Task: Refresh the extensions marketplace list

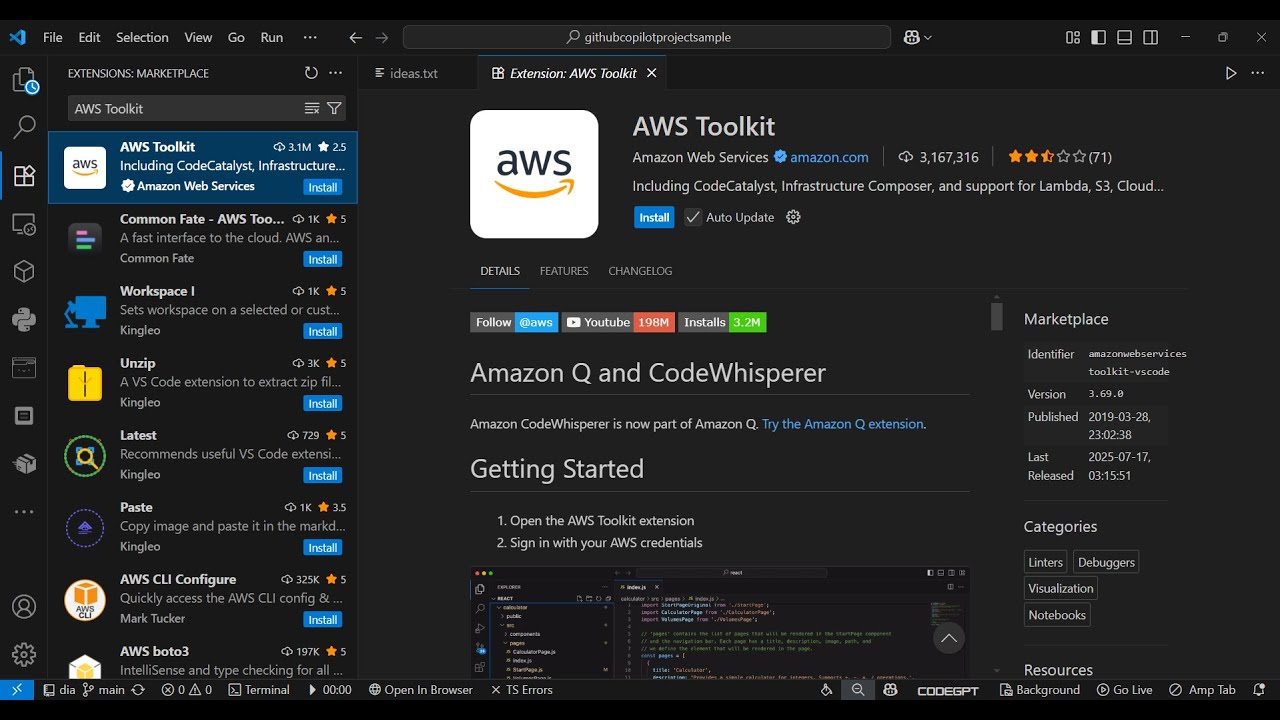Action: (311, 73)
